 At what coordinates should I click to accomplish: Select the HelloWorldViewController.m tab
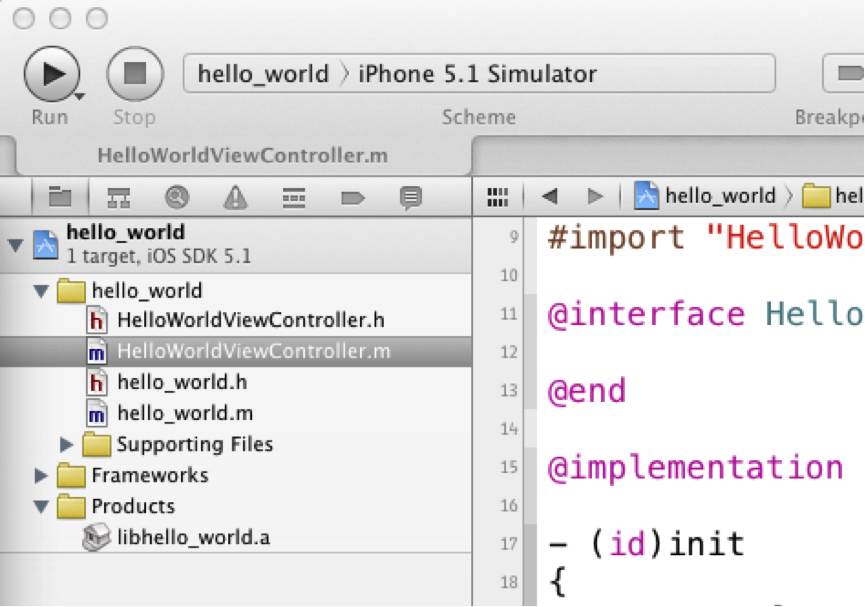[x=243, y=156]
